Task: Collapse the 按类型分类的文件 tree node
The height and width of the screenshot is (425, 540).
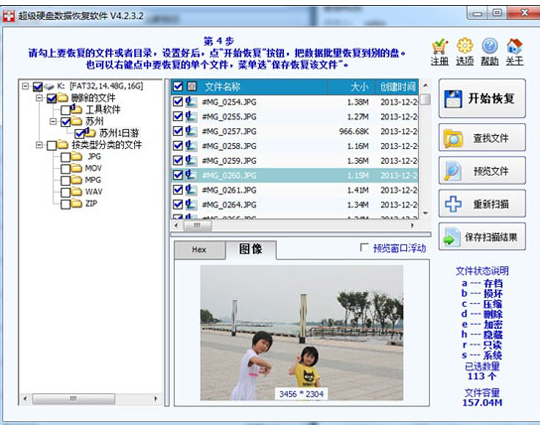Action: (39, 145)
